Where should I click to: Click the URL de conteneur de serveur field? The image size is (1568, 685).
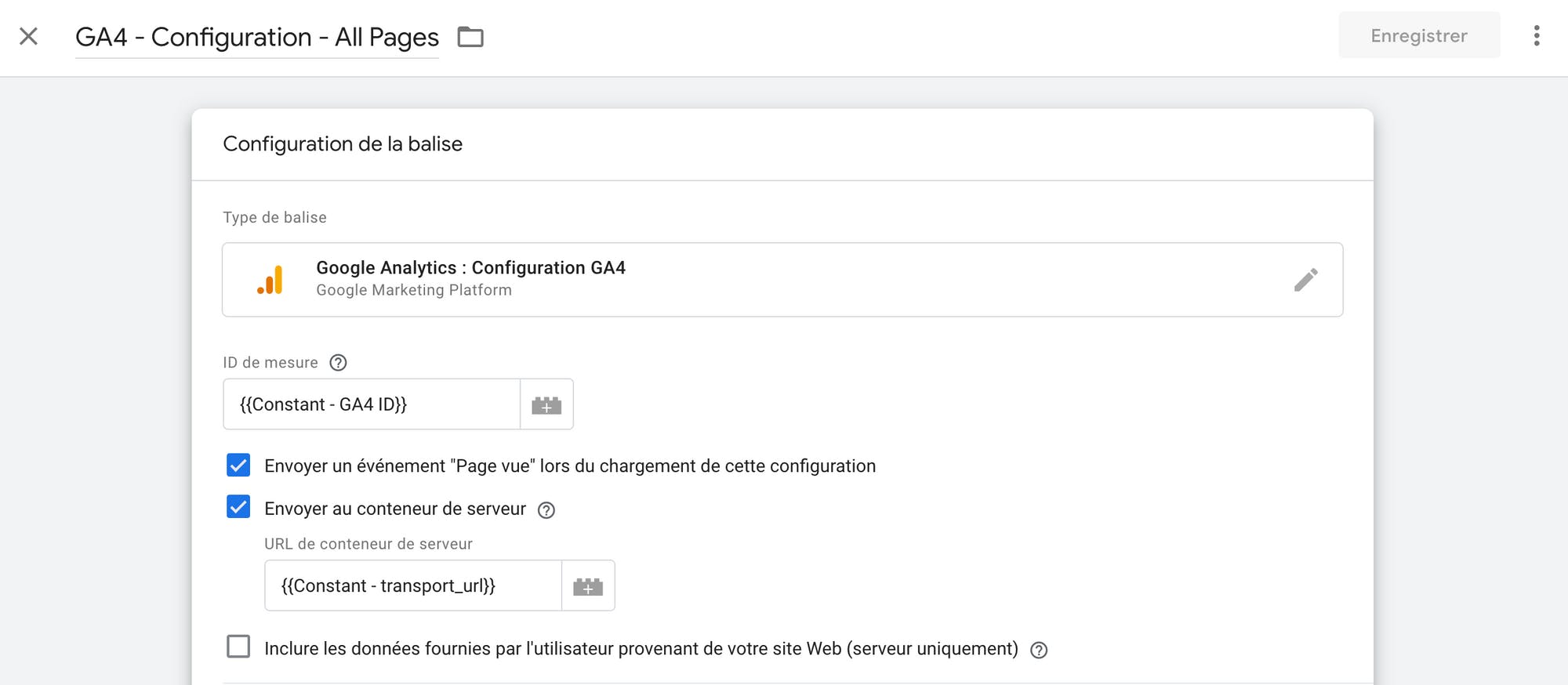point(413,585)
